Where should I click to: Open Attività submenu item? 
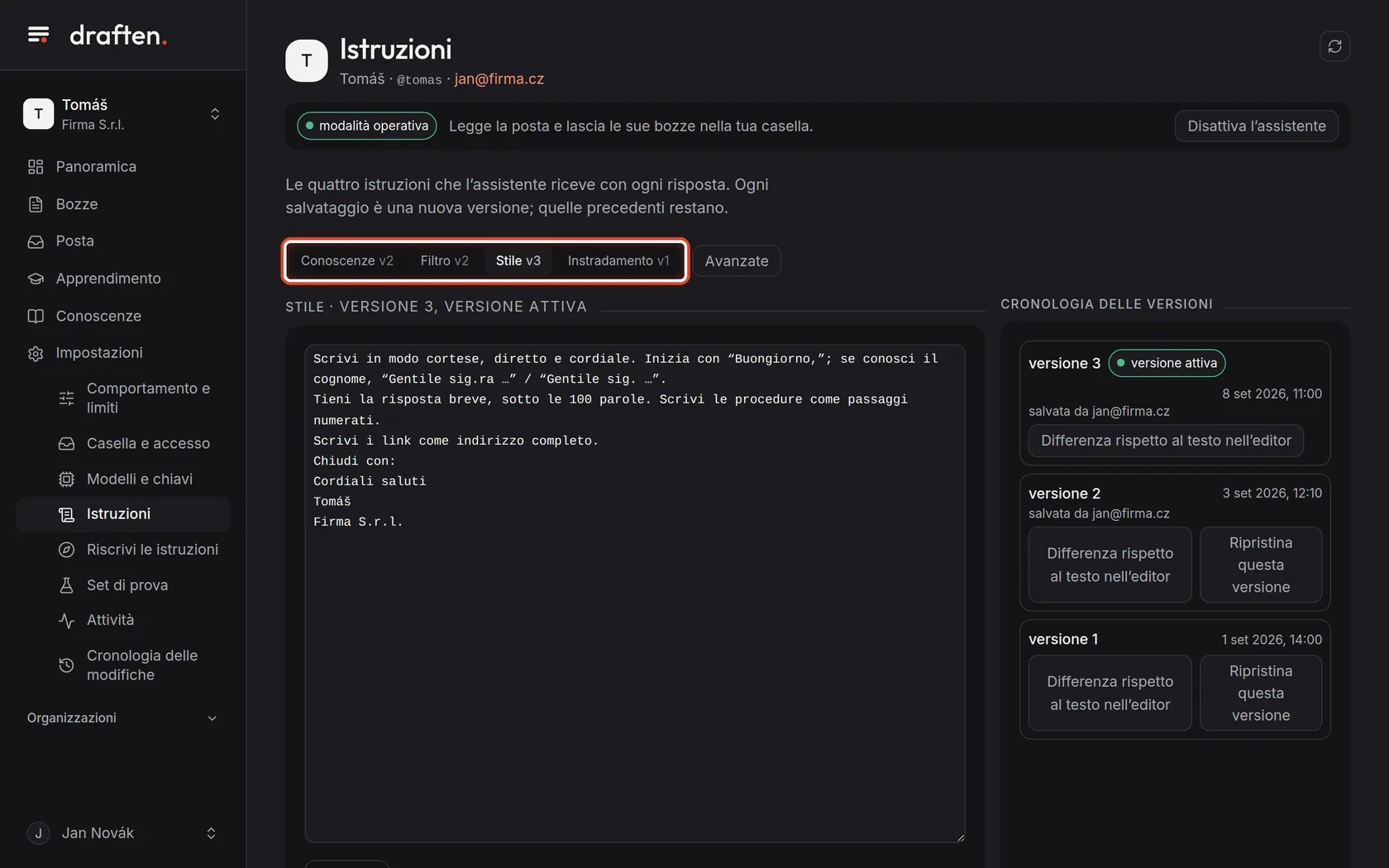click(122, 620)
